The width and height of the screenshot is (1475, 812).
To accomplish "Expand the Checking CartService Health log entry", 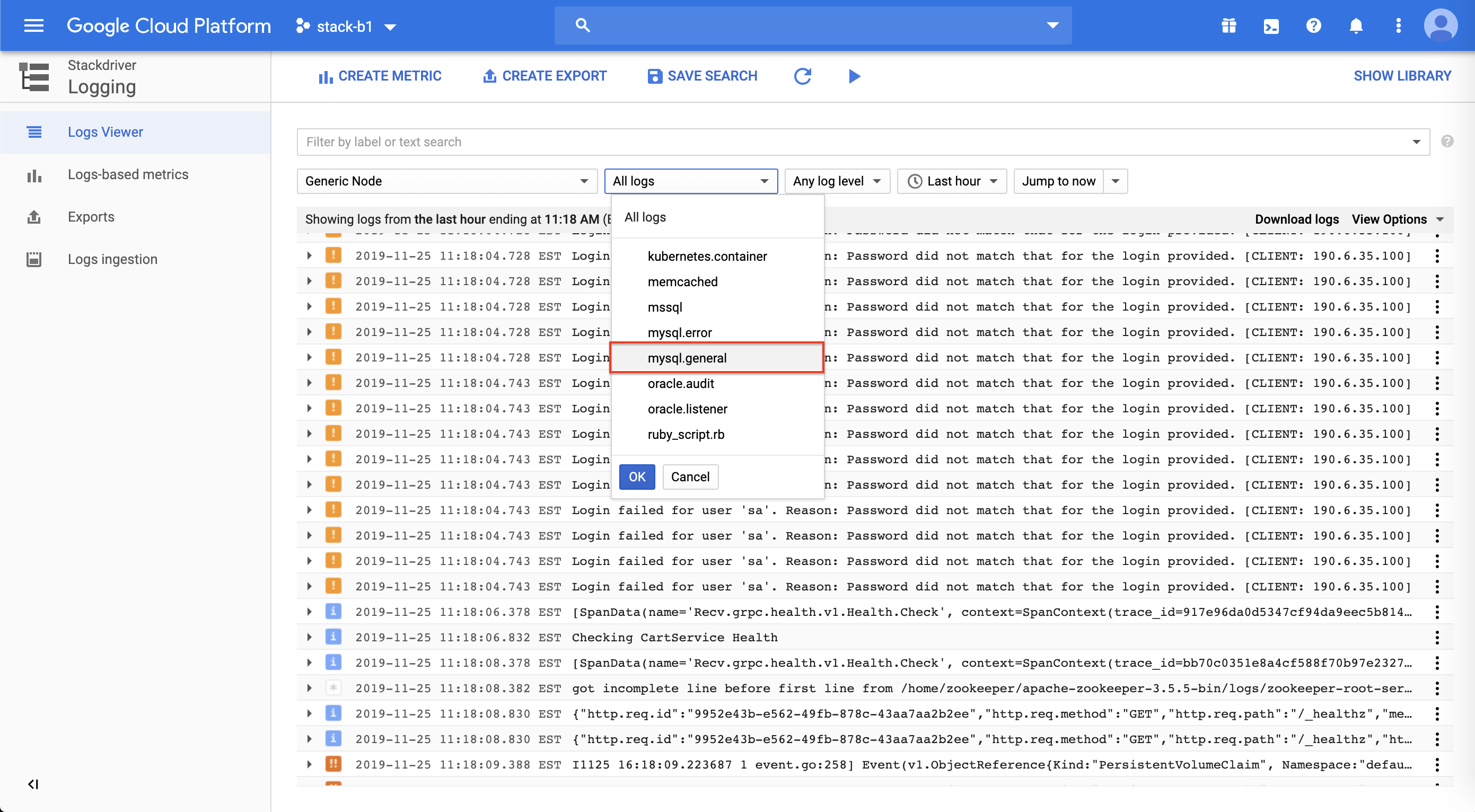I will click(x=309, y=637).
